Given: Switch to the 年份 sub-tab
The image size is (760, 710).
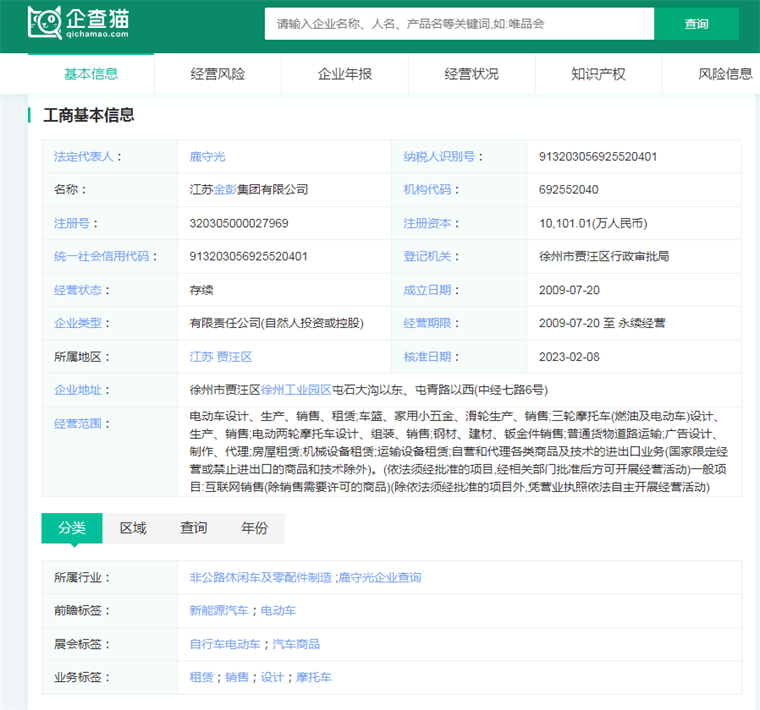Looking at the screenshot, I should tap(254, 528).
